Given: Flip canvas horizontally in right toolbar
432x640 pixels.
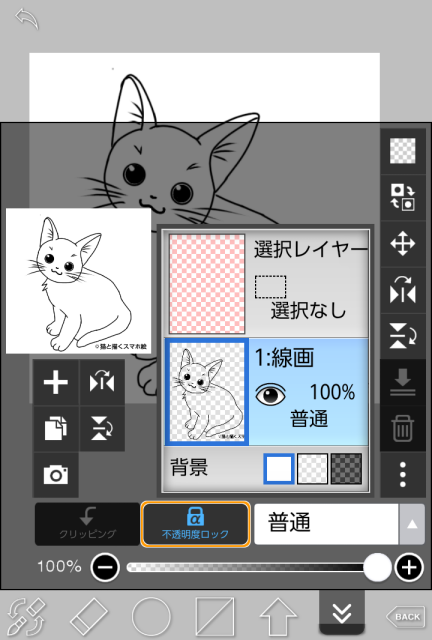Looking at the screenshot, I should click(x=403, y=290).
